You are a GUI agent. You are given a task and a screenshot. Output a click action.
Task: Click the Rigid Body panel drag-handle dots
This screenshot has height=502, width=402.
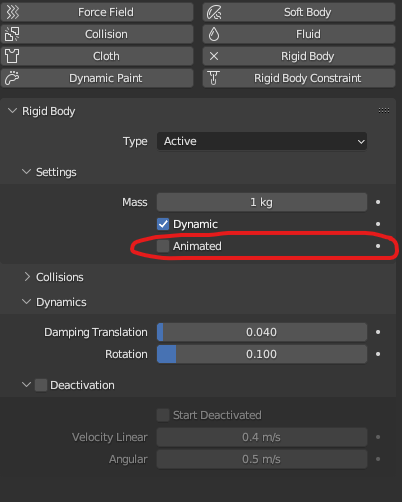pyautogui.click(x=384, y=111)
